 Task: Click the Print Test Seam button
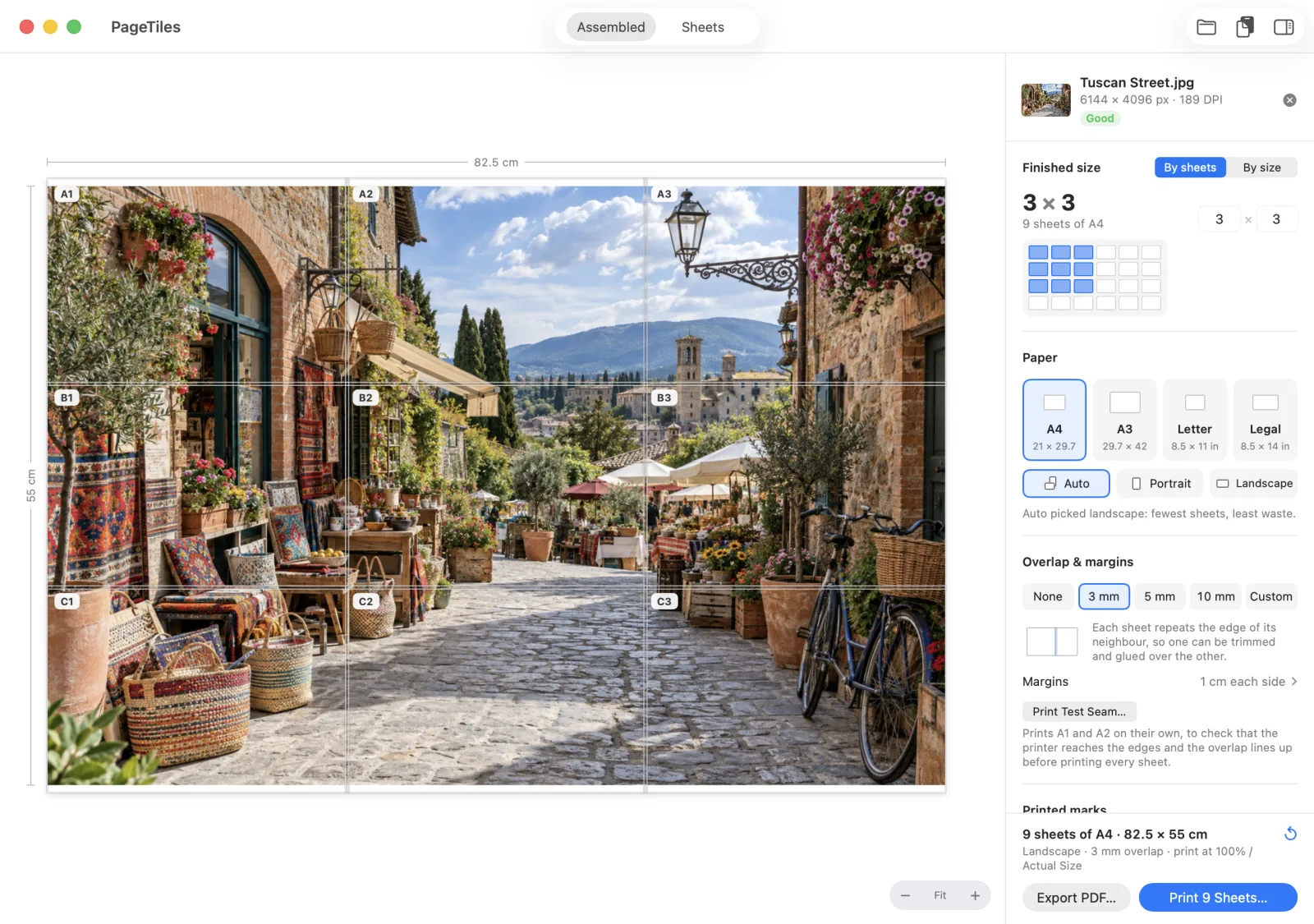(1079, 711)
